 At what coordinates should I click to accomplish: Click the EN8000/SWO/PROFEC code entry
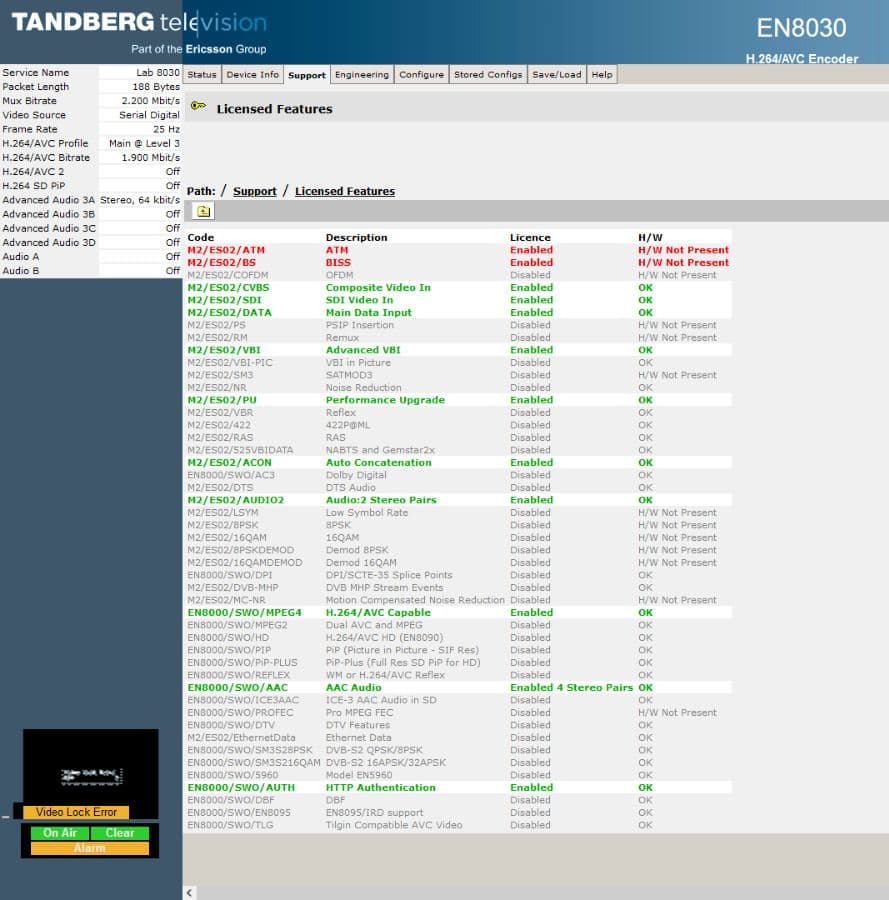[x=240, y=712]
